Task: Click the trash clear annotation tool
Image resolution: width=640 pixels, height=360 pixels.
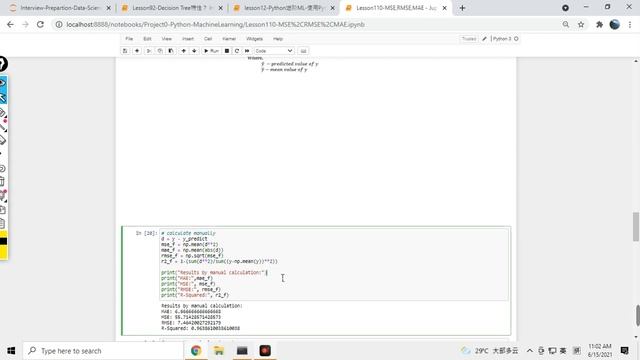Action: (x=2, y=182)
